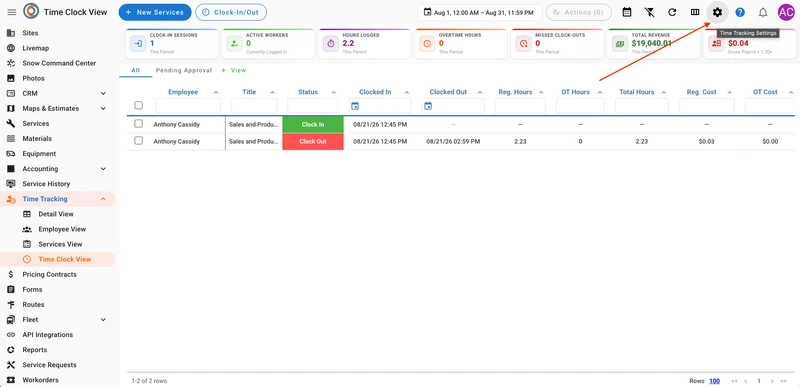Toggle the select-all rows checkbox

[138, 106]
